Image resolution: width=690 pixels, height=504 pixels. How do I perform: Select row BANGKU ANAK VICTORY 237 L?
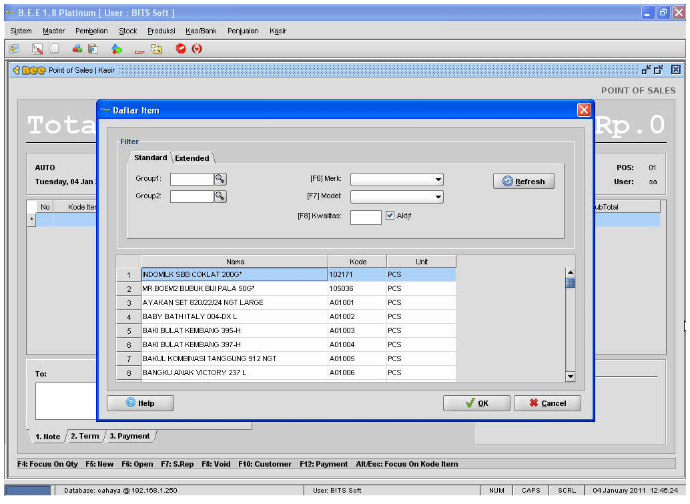tap(286, 373)
